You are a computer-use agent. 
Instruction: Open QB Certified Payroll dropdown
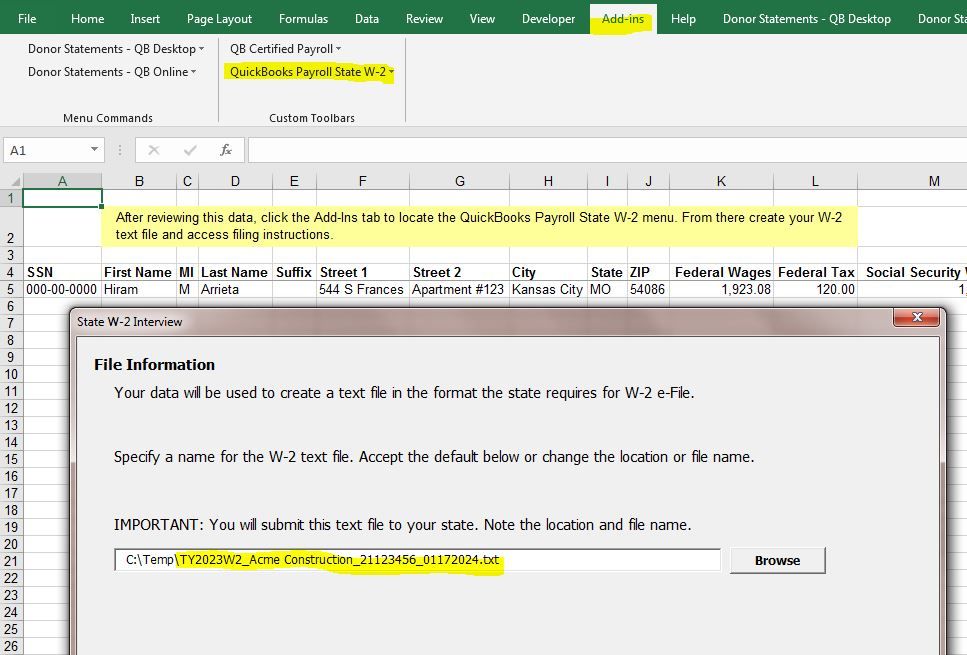(x=286, y=49)
